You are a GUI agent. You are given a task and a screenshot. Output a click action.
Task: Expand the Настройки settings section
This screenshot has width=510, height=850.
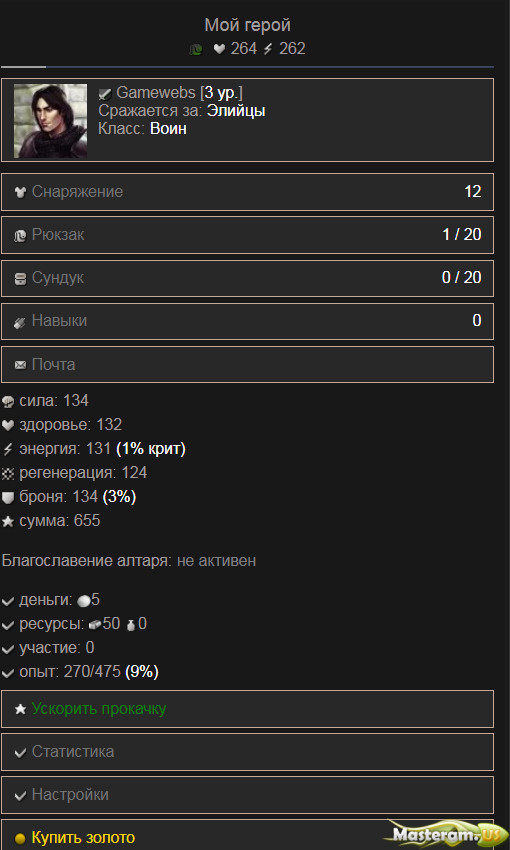pos(248,795)
